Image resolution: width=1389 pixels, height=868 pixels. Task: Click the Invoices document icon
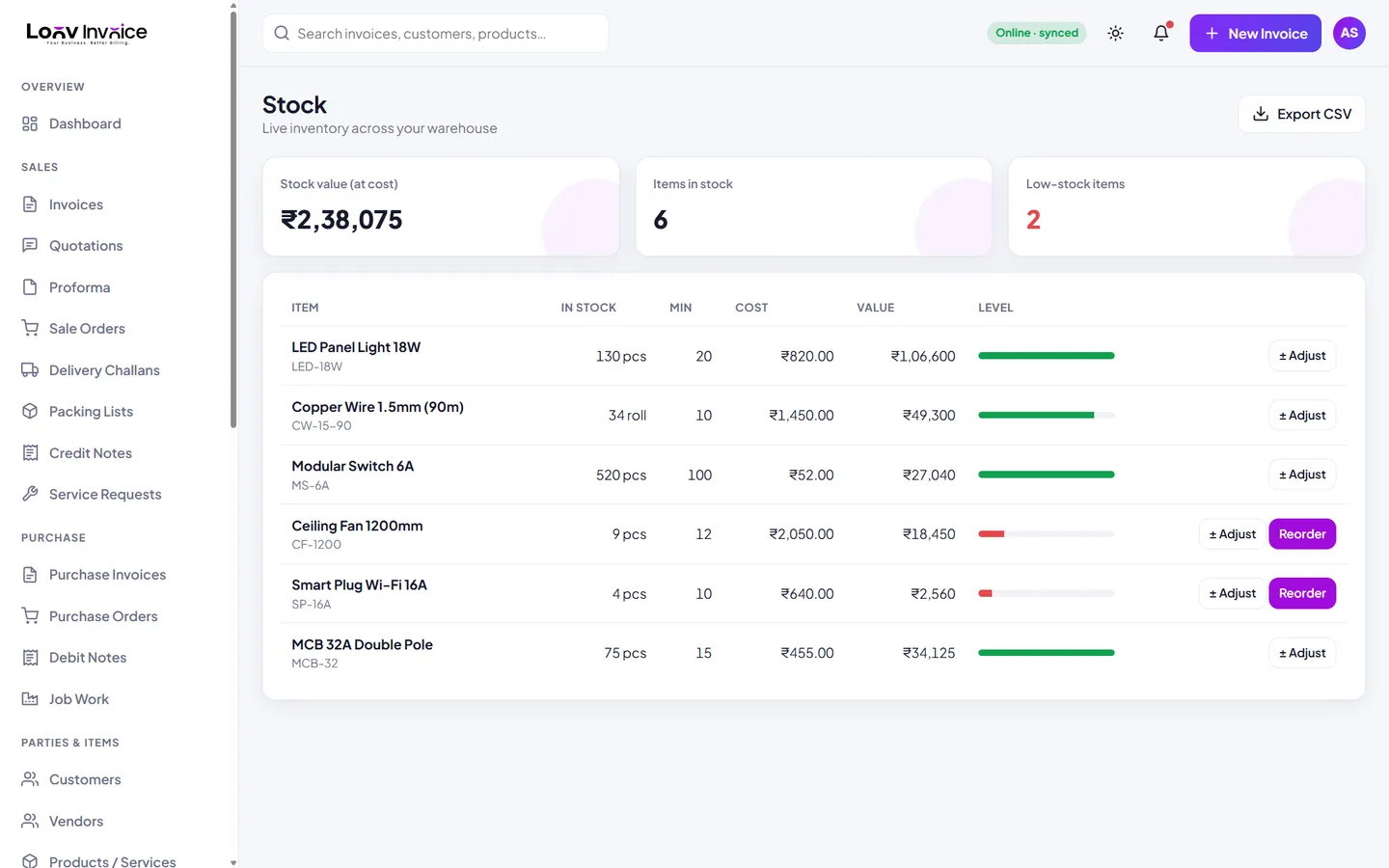(30, 204)
